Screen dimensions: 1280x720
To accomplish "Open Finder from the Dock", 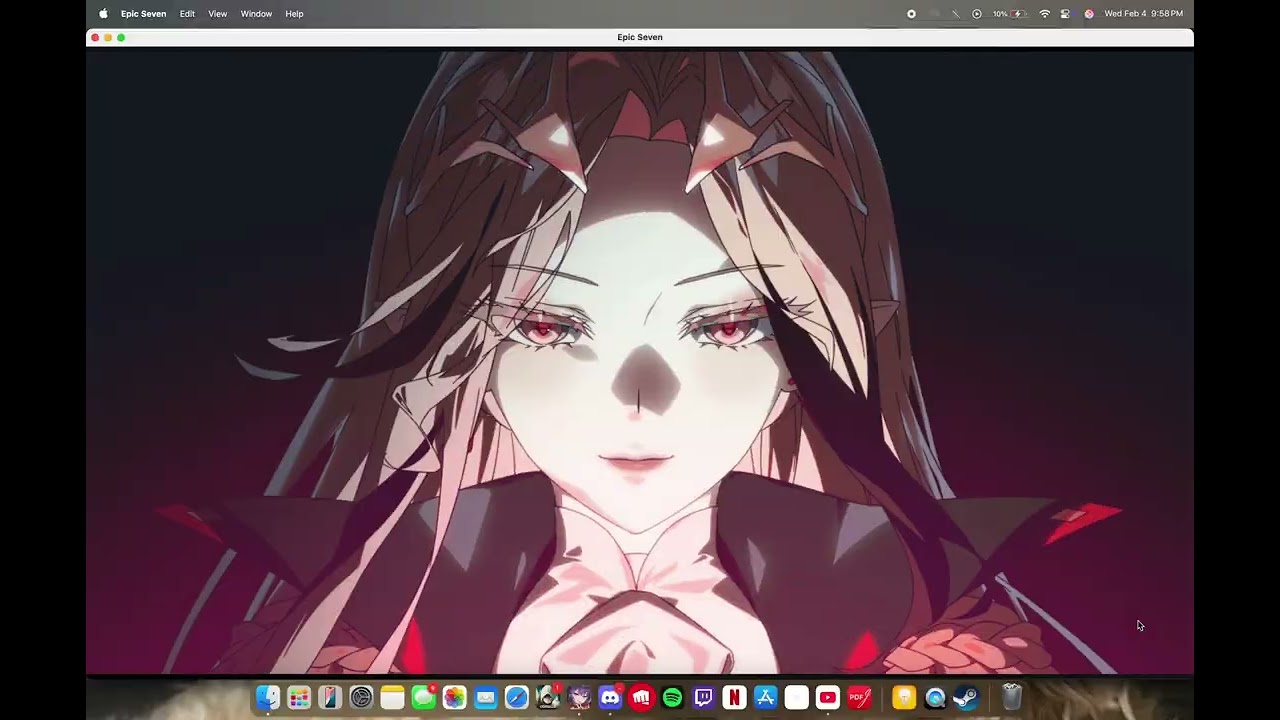I will click(267, 697).
